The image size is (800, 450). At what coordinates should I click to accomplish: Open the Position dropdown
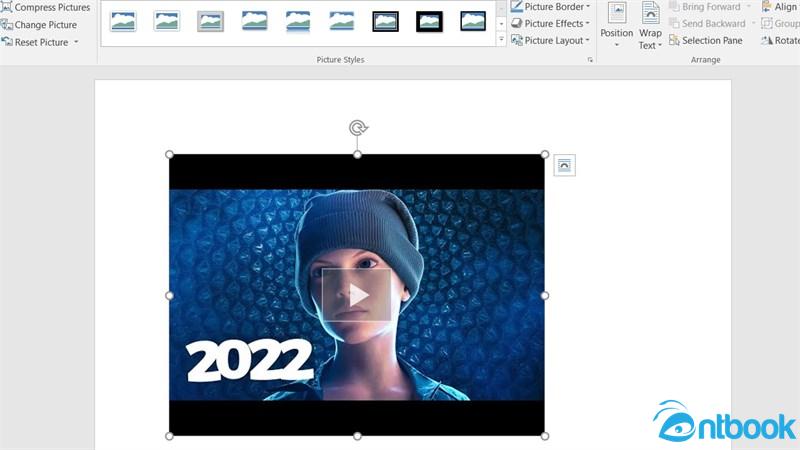coord(616,26)
